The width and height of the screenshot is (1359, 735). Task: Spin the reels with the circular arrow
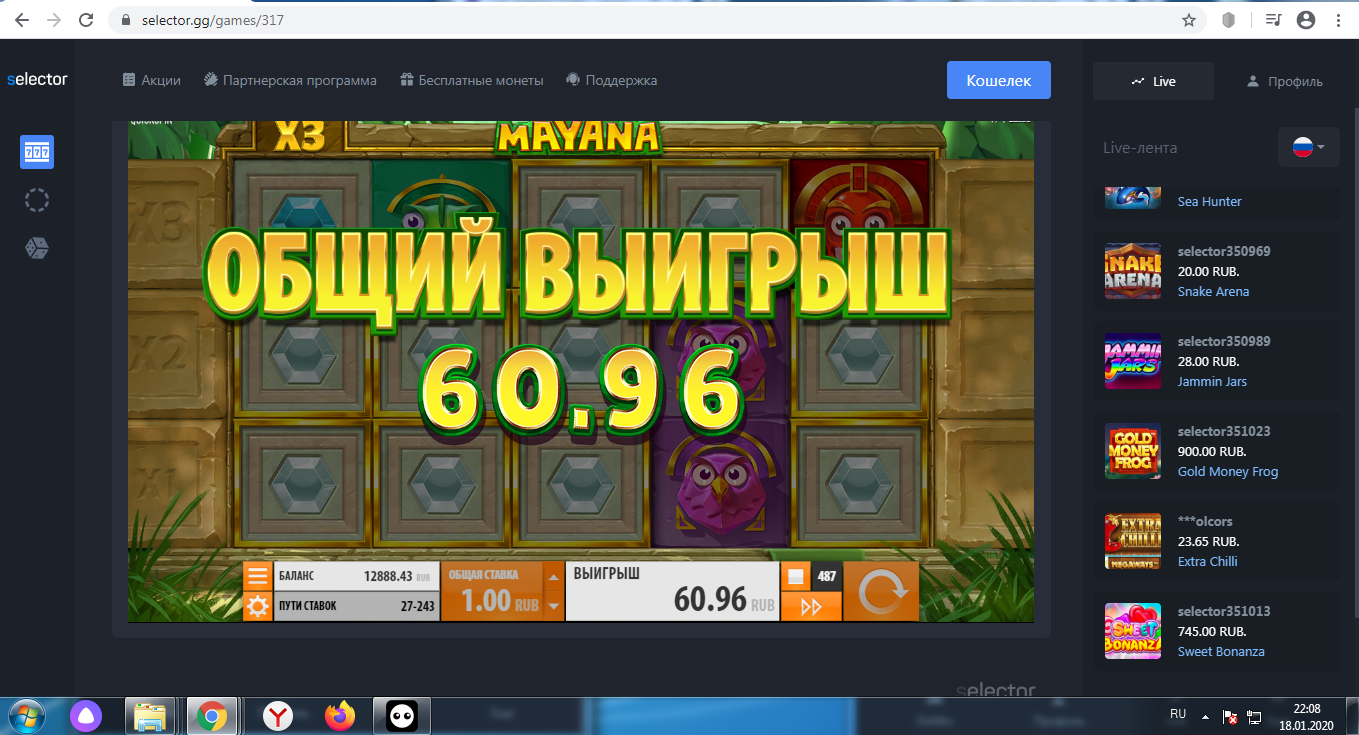pos(881,591)
